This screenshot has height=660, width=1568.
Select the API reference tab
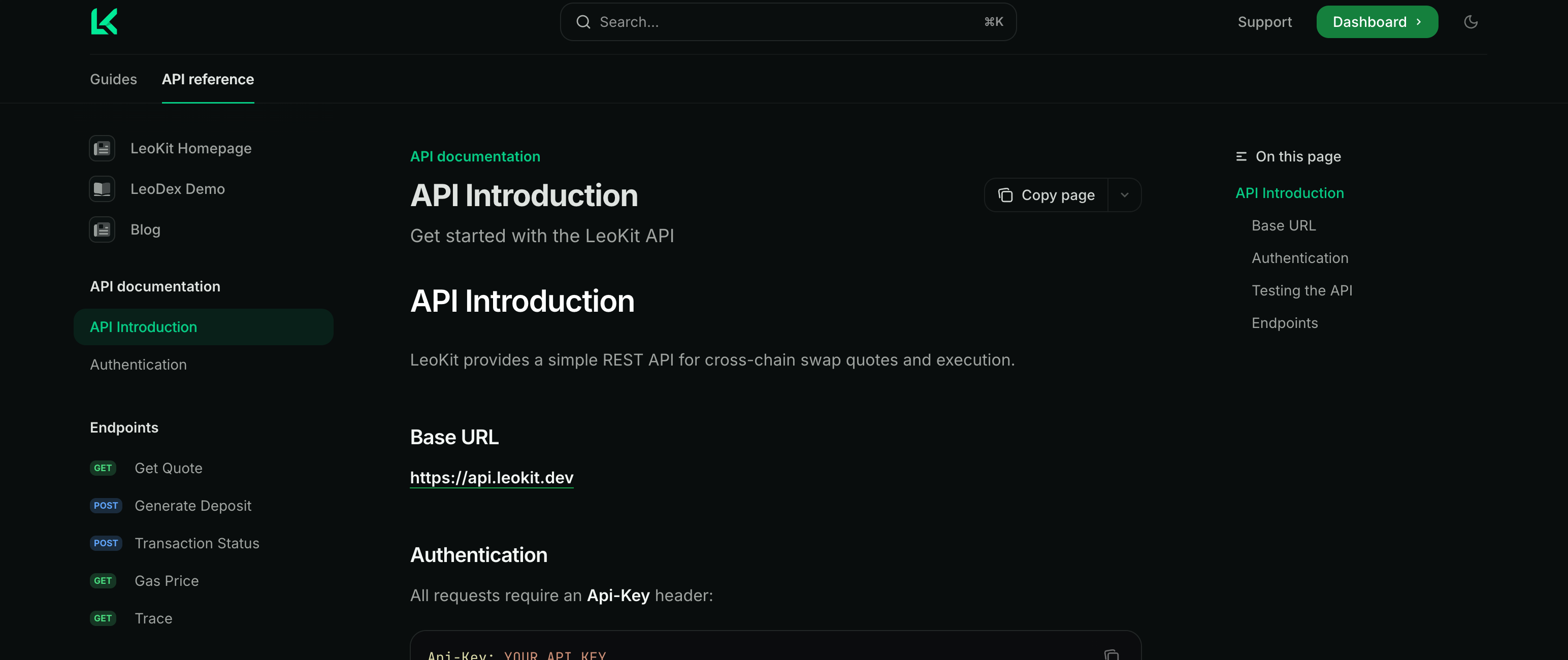tap(208, 79)
